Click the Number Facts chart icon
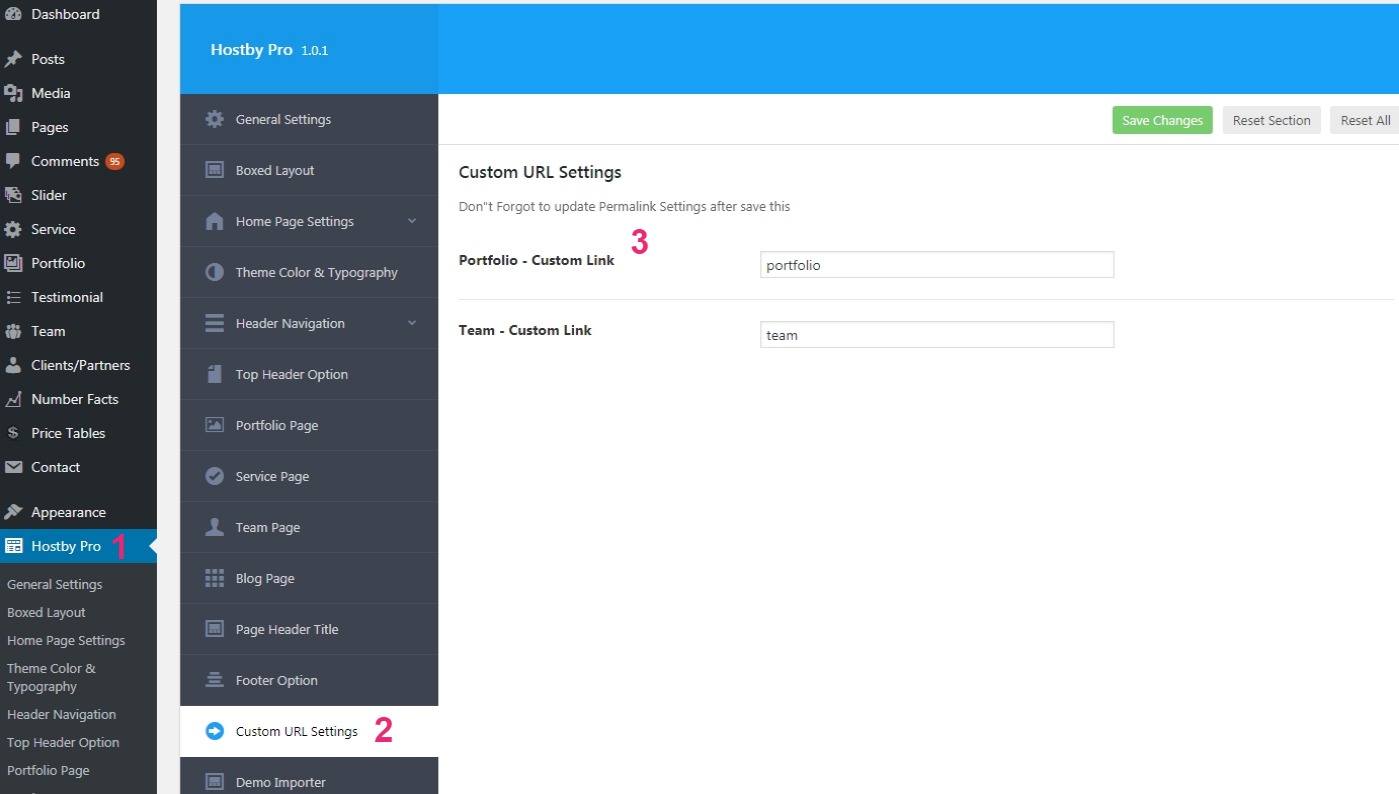This screenshot has width=1399, height=794. [13, 399]
